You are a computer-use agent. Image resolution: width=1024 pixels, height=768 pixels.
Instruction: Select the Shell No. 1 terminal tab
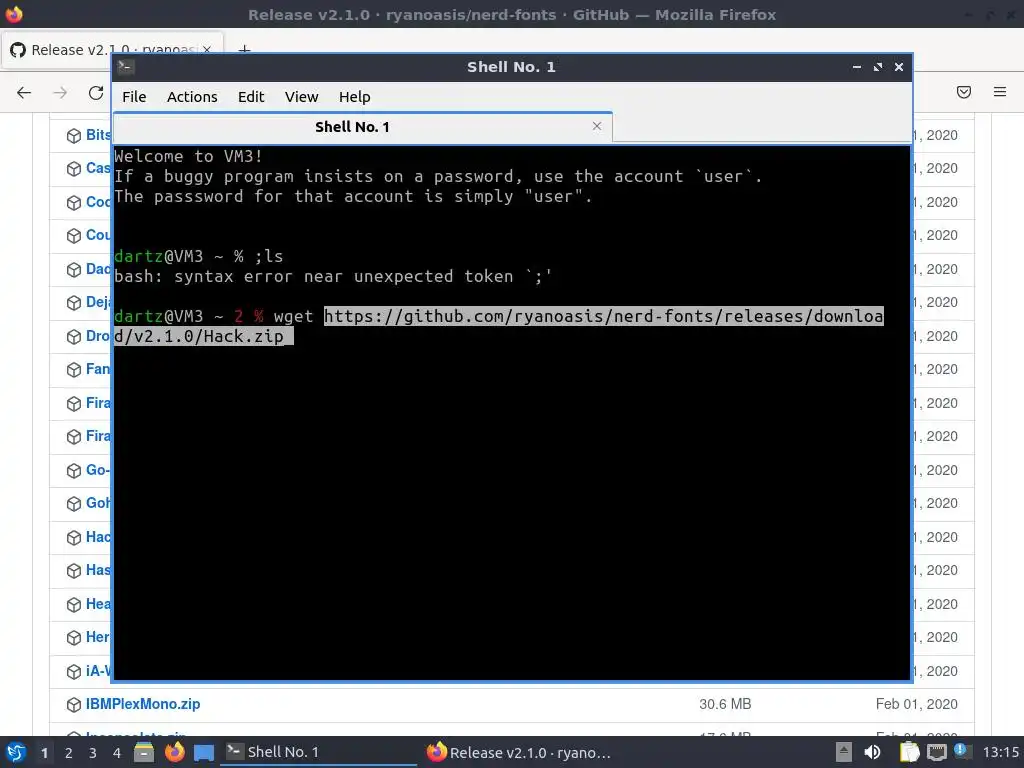(362, 127)
